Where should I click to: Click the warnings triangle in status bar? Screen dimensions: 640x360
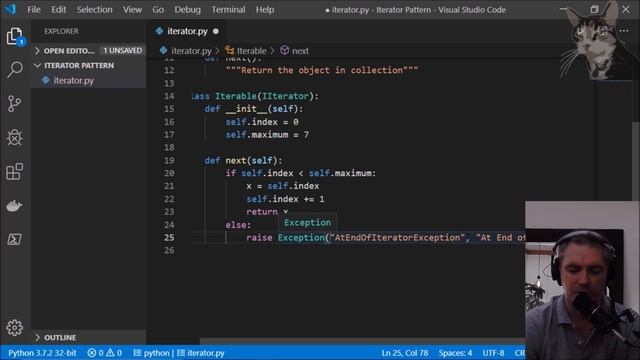click(x=110, y=353)
